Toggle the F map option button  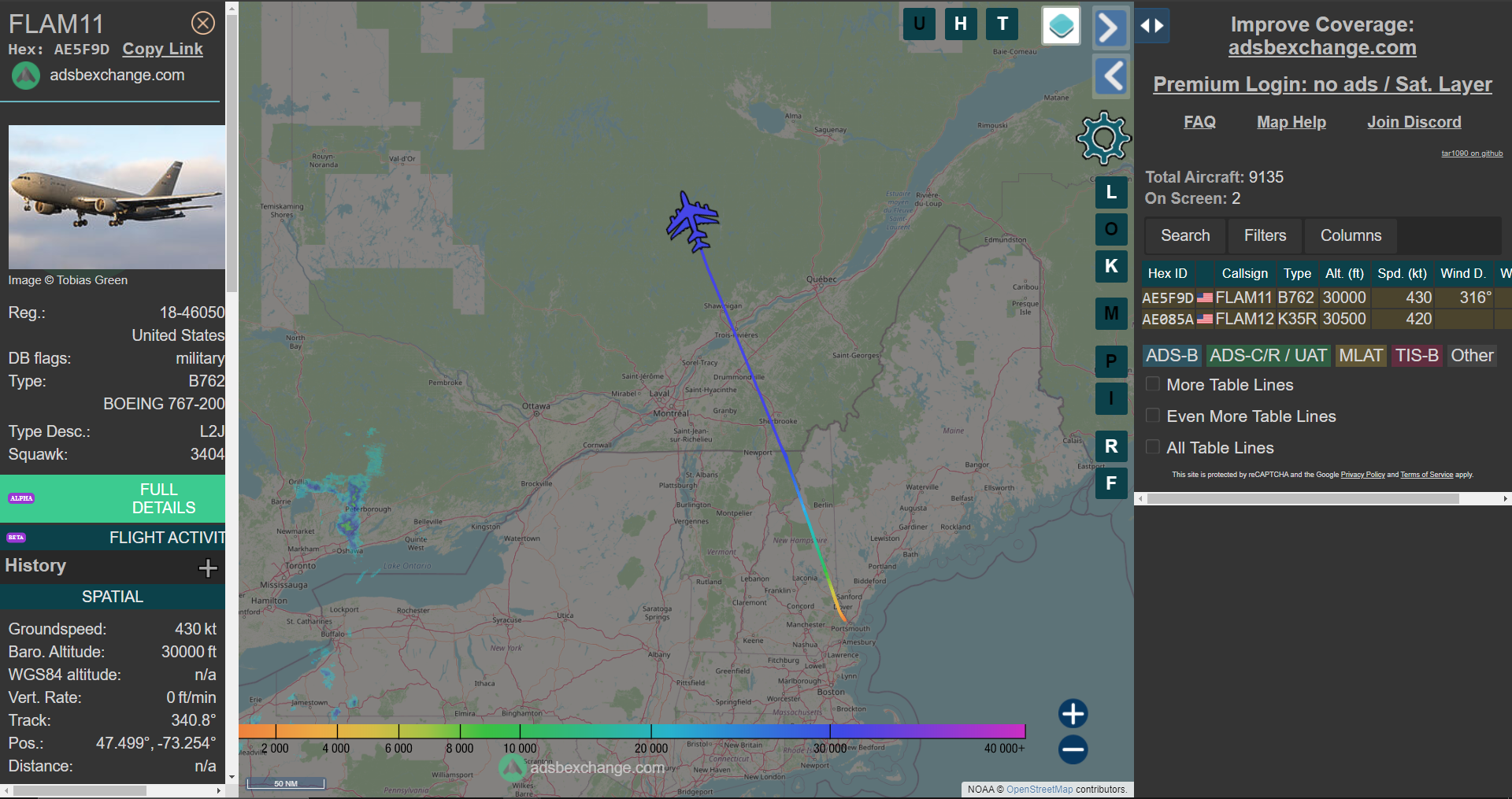(1111, 483)
